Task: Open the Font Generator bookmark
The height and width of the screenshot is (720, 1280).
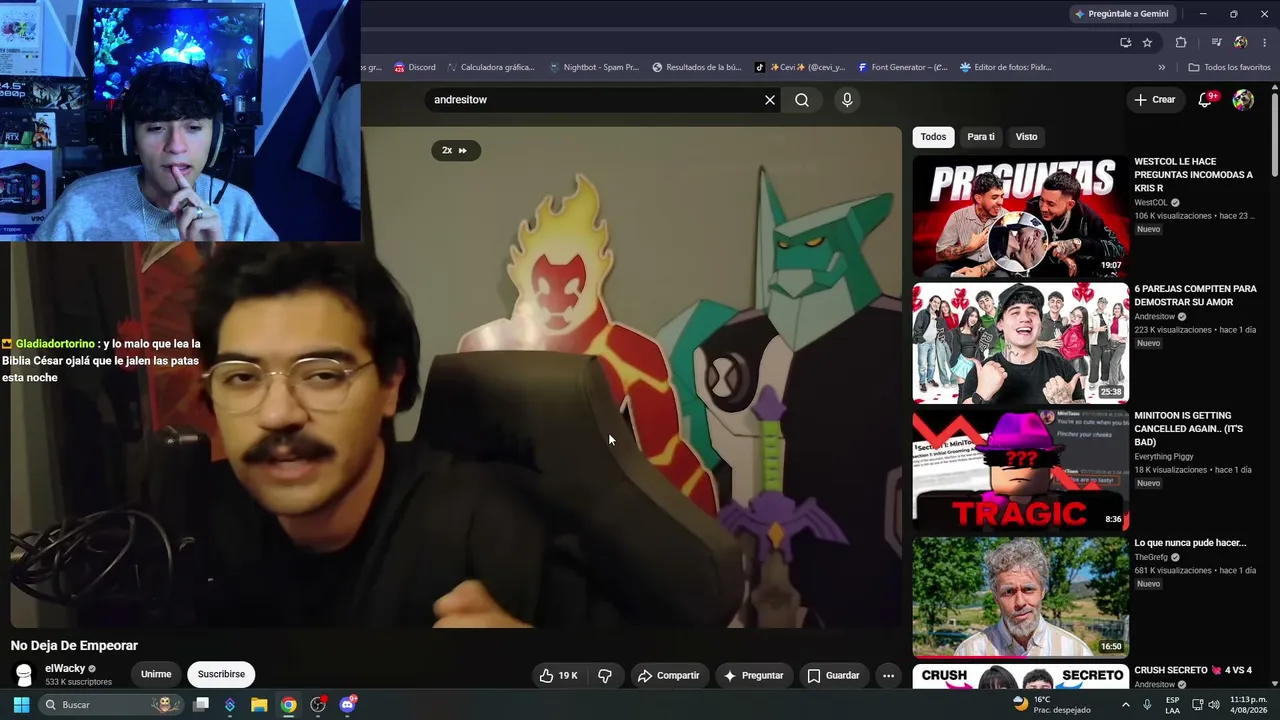Action: (903, 67)
